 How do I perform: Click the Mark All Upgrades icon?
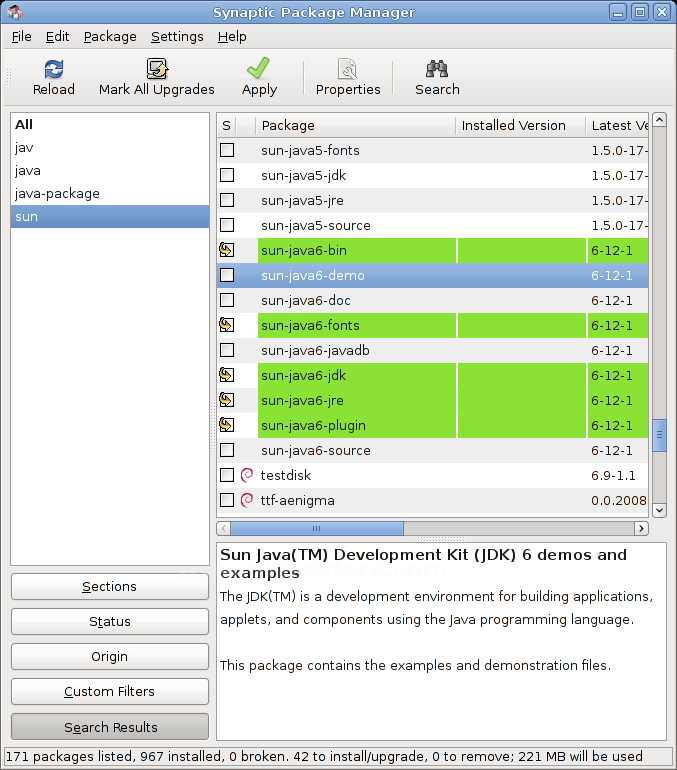[157, 69]
